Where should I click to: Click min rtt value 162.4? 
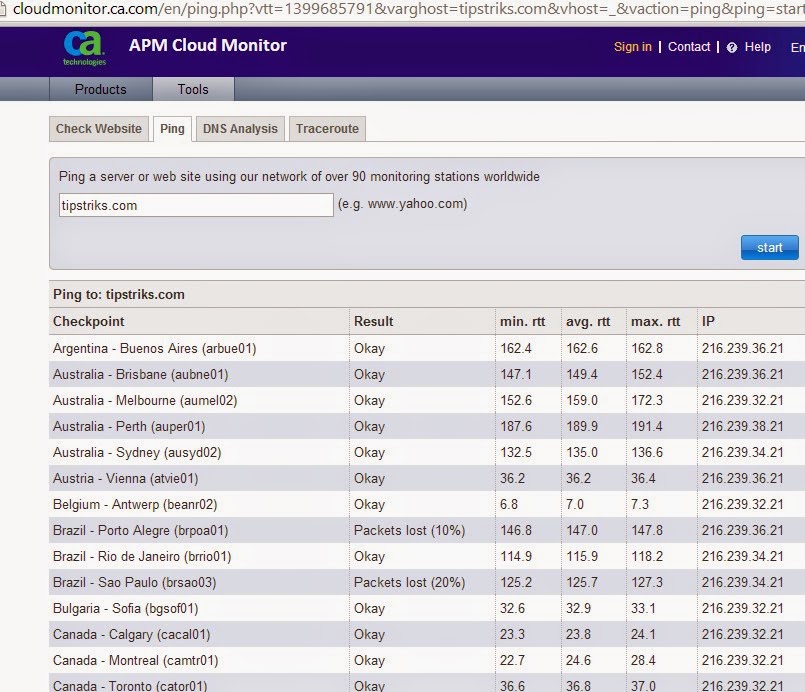pyautogui.click(x=516, y=349)
